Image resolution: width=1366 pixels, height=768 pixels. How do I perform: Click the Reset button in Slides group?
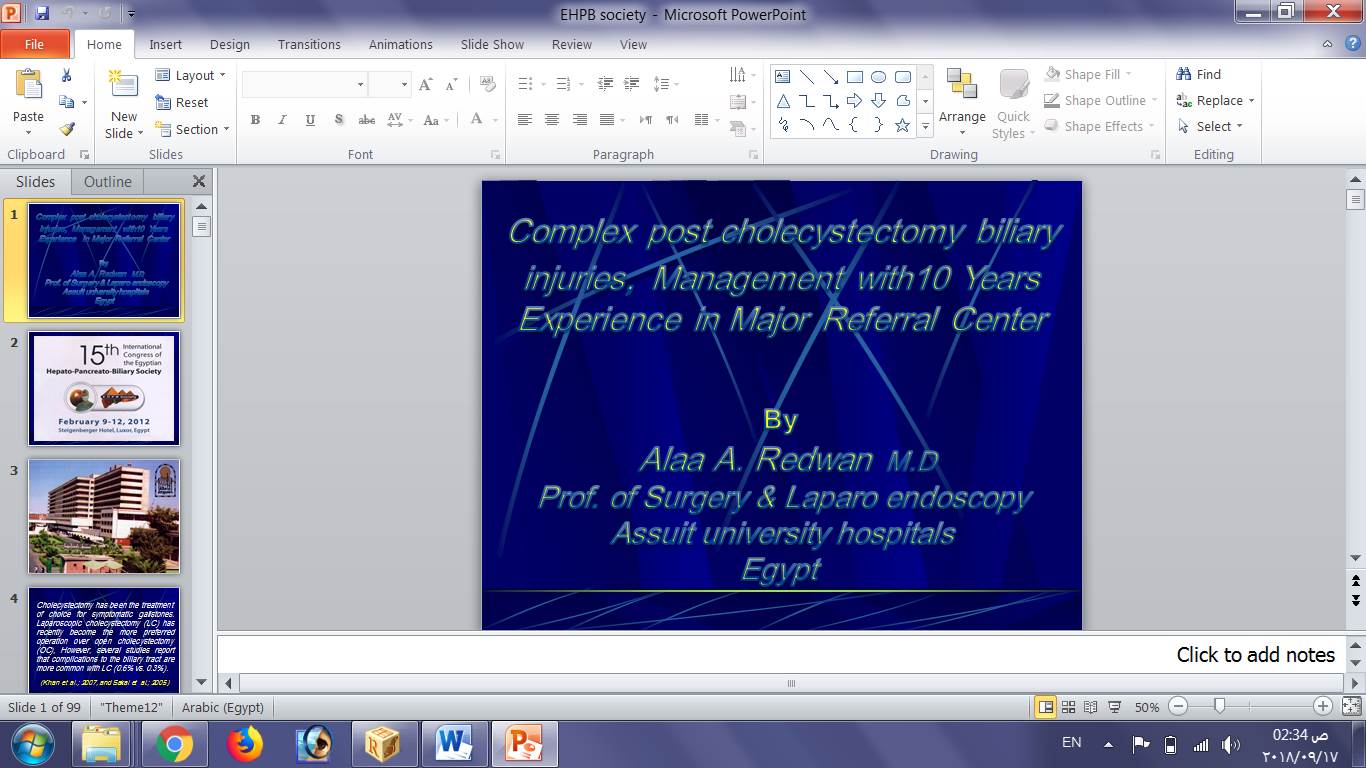182,102
